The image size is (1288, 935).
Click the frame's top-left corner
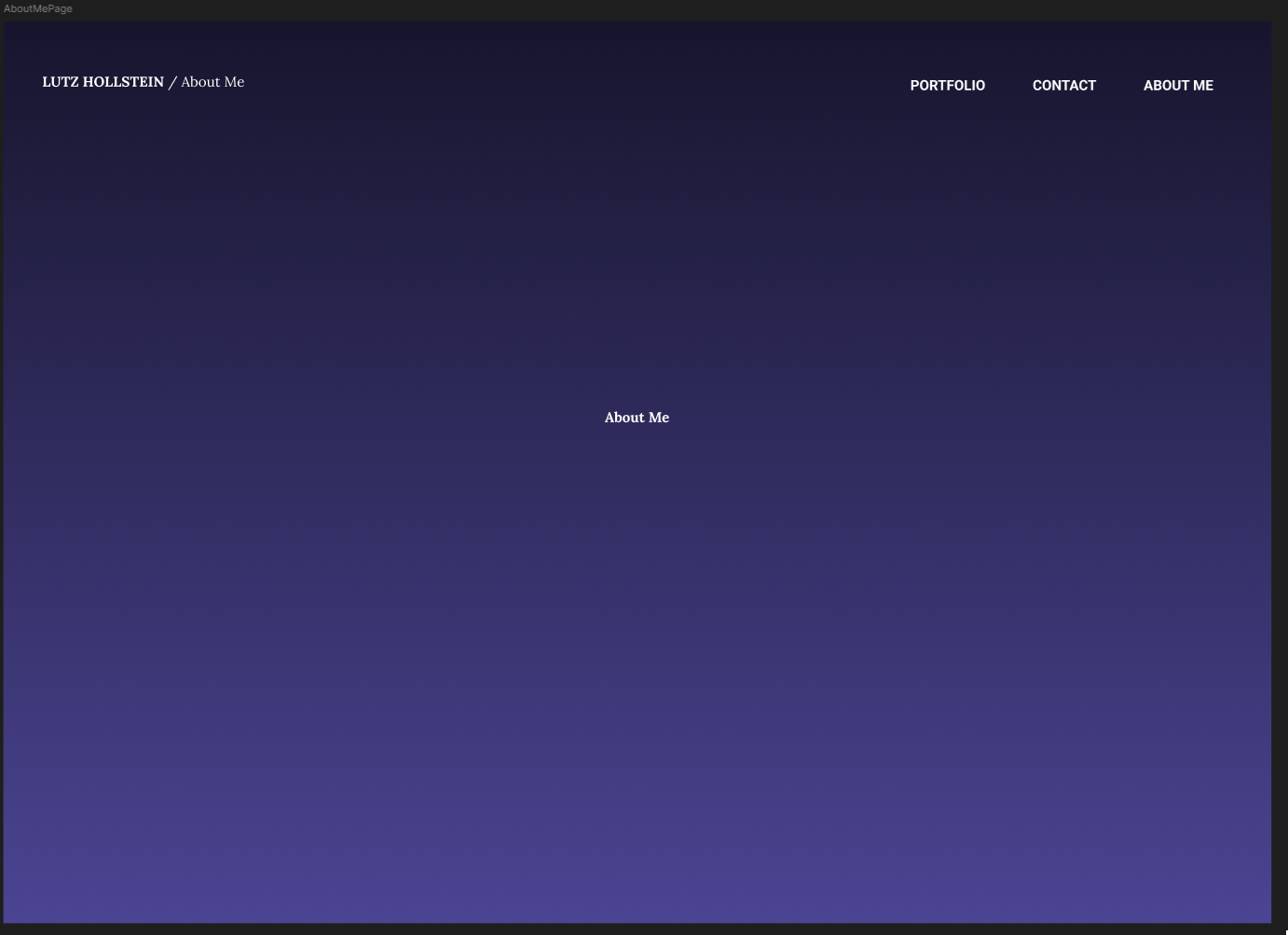click(5, 23)
